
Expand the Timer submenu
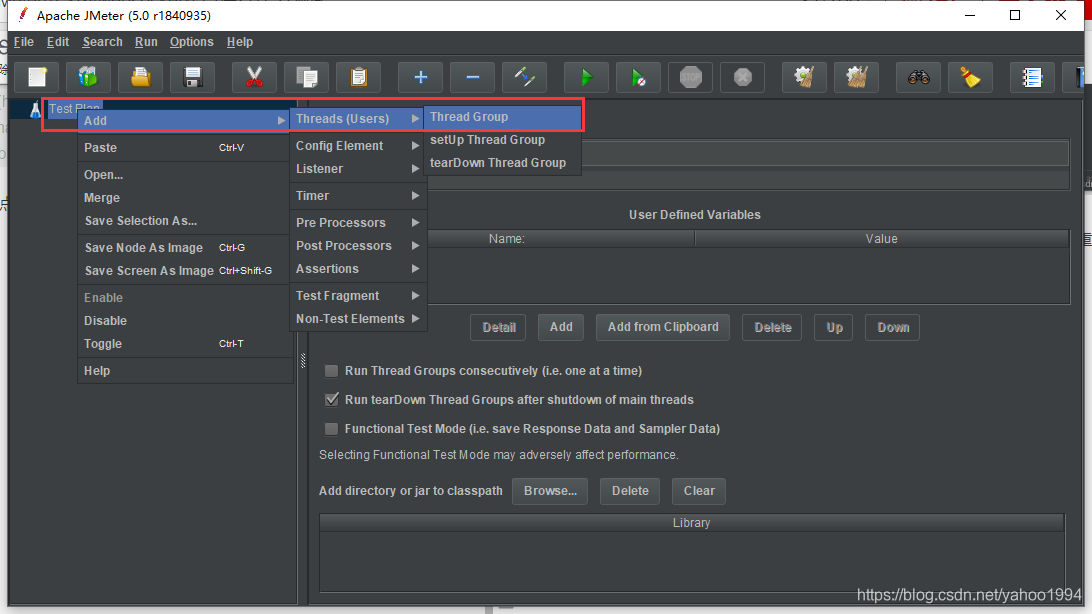(x=357, y=196)
